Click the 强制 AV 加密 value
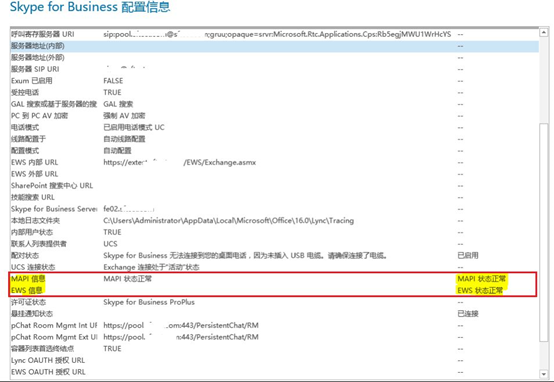This screenshot has height=382, width=554. [124, 116]
